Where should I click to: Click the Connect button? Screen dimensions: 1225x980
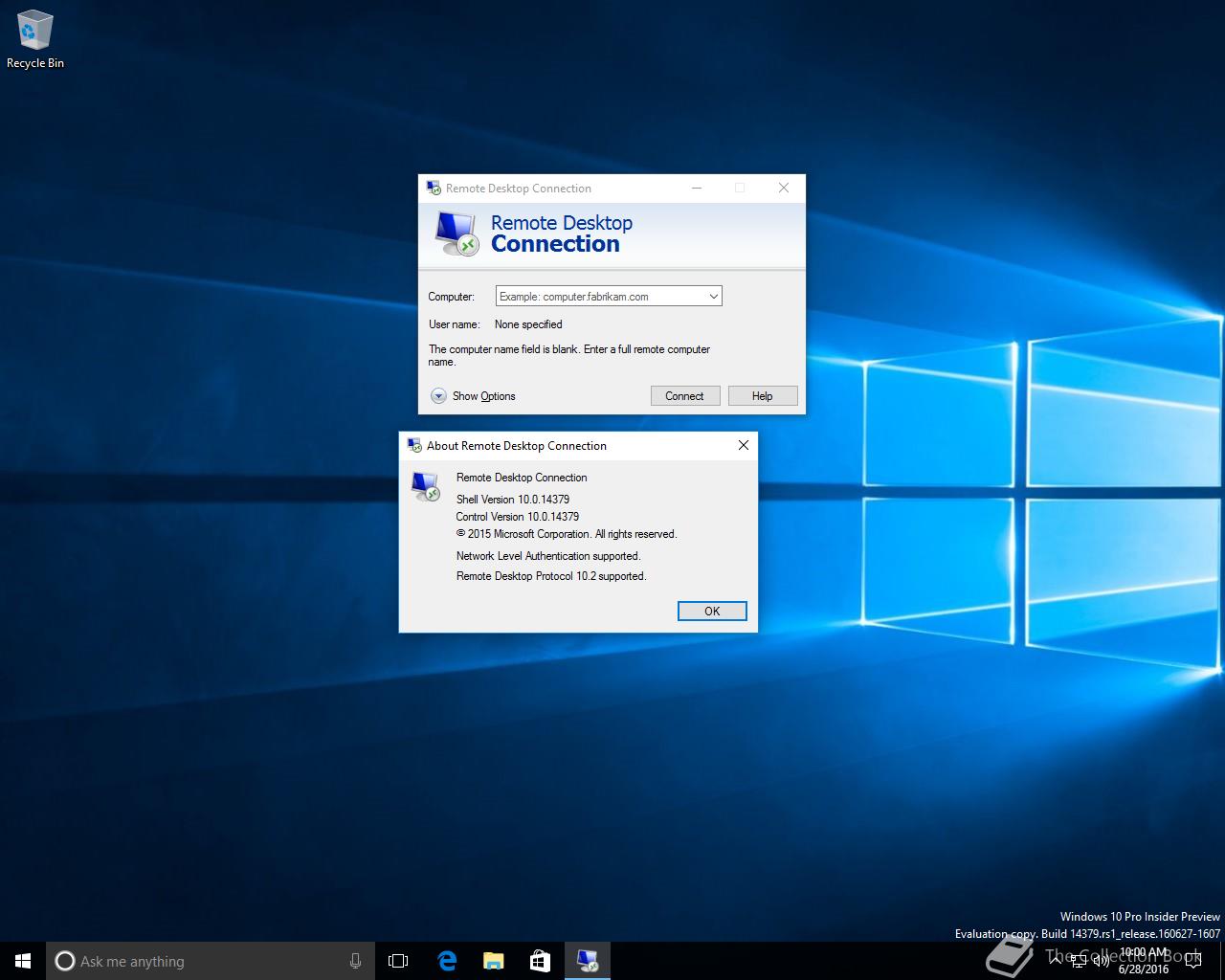coord(685,396)
